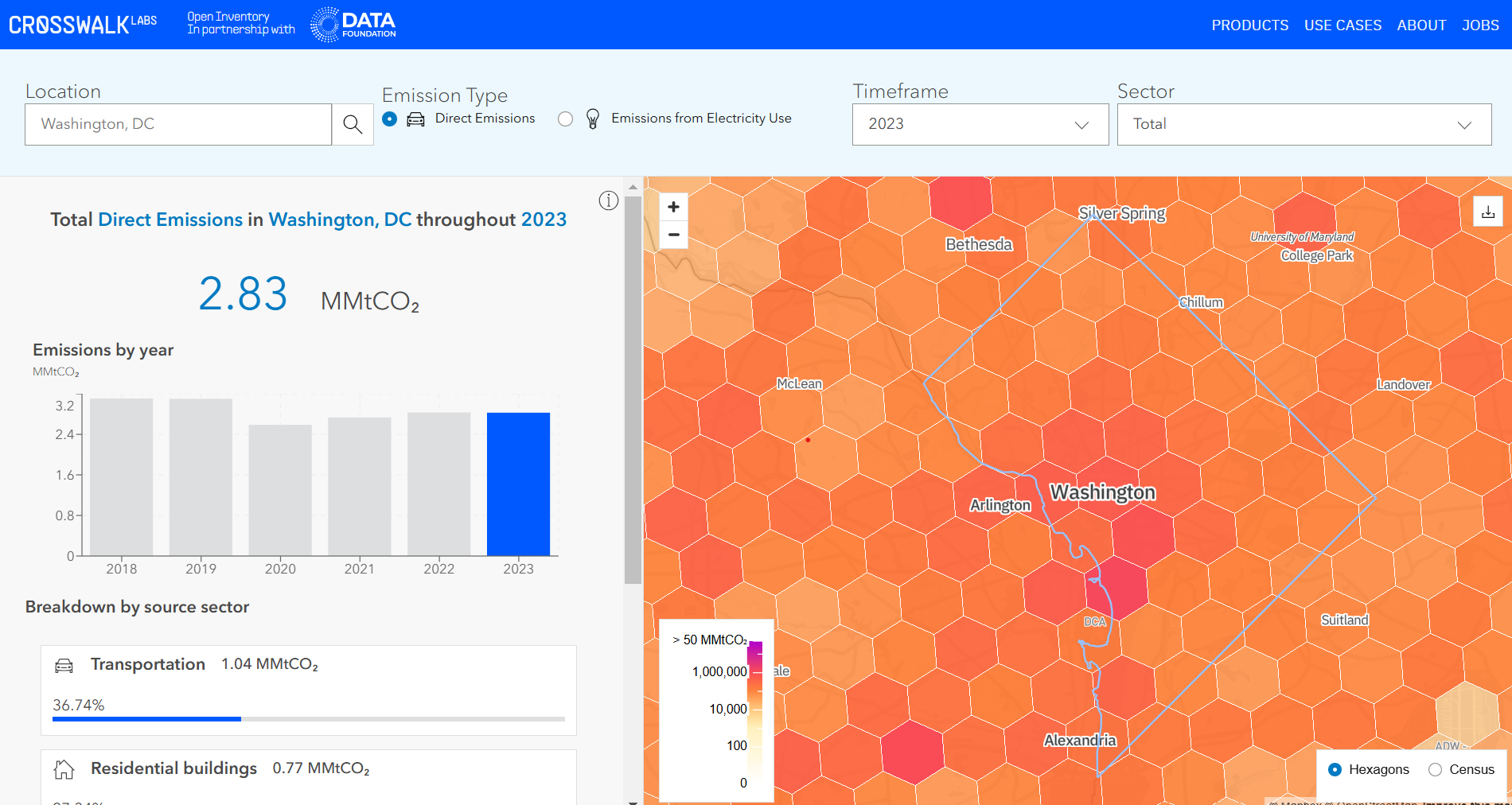Zoom in the map with plus button
Viewport: 1512px width, 805px height.
pos(673,207)
